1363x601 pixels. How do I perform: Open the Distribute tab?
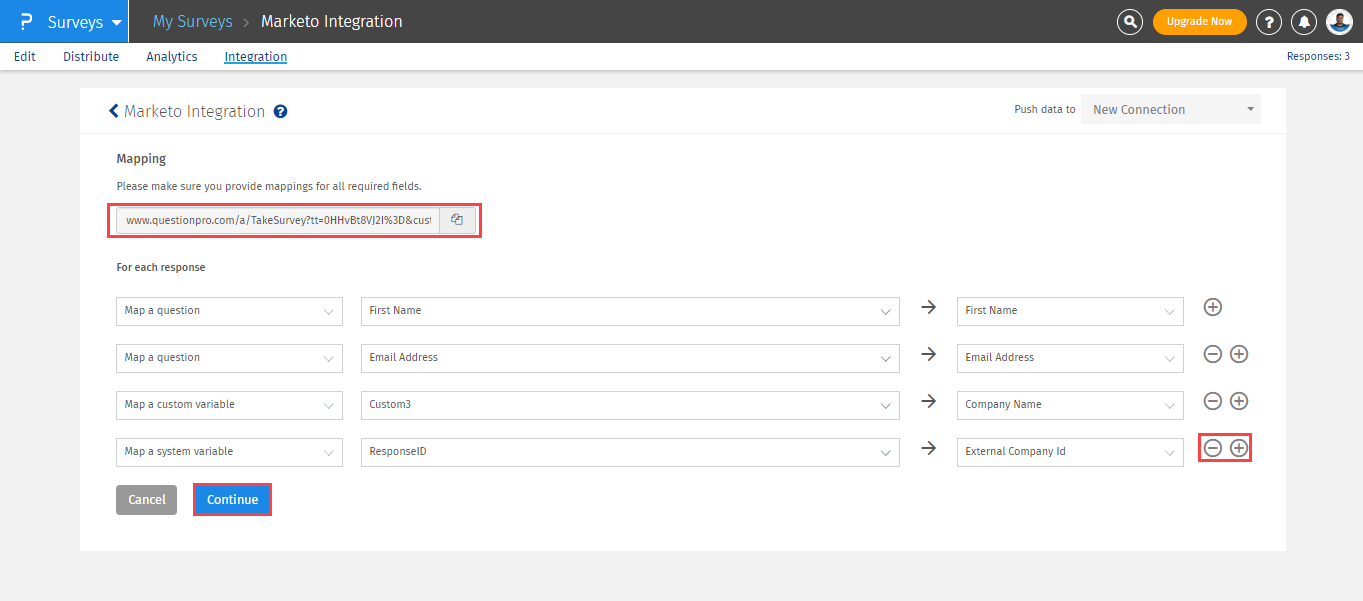(x=91, y=57)
